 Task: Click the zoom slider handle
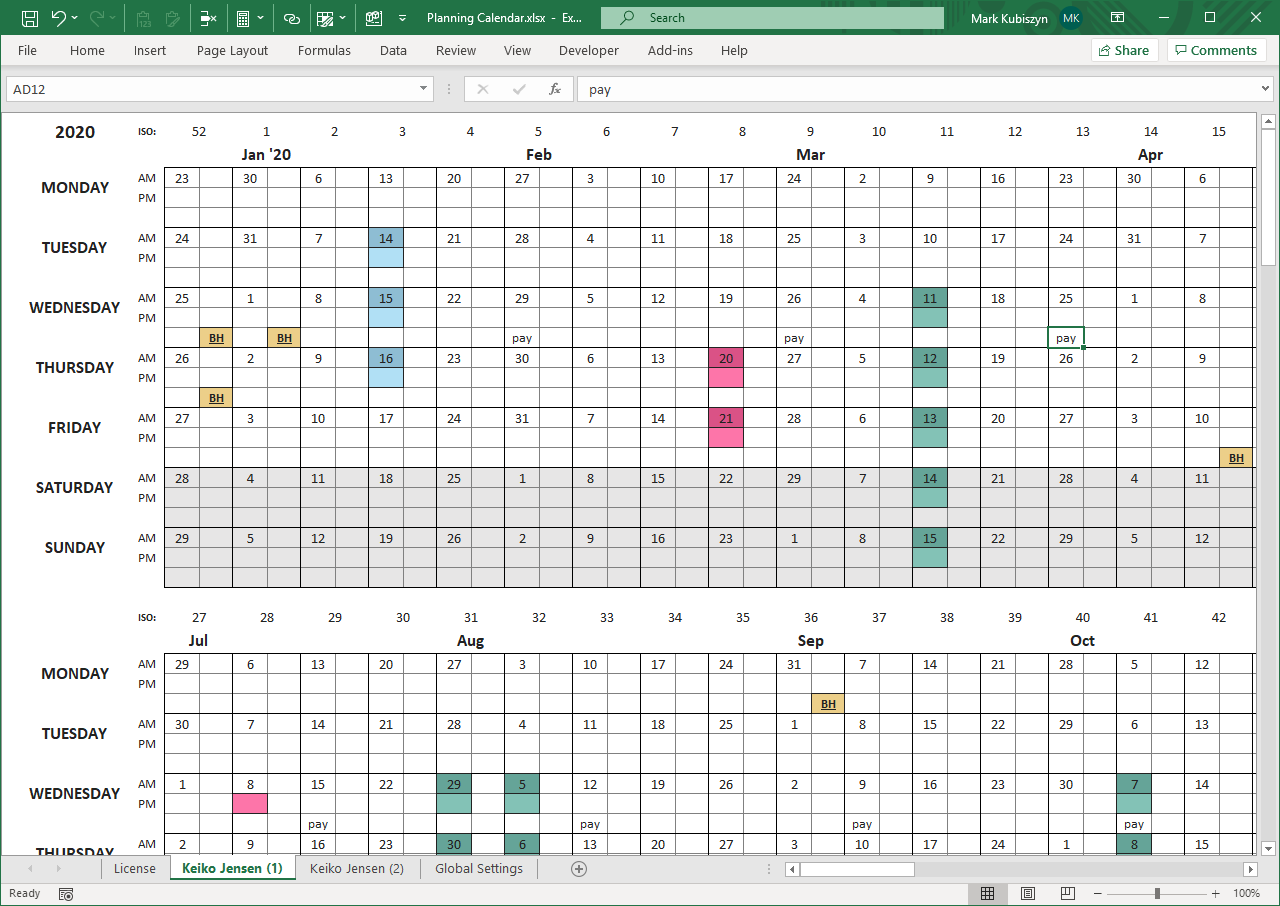point(1157,894)
